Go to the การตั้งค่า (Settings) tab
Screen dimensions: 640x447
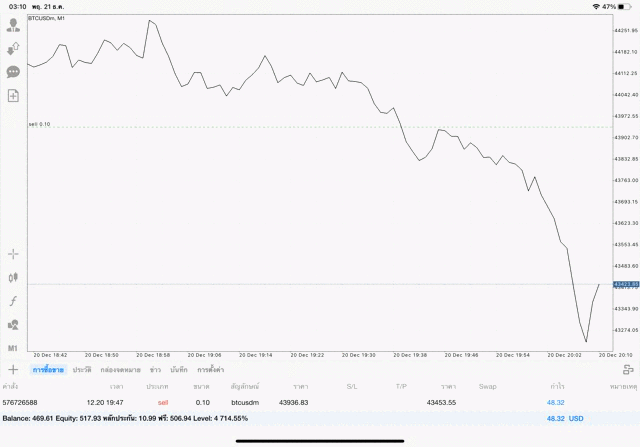tap(210, 370)
